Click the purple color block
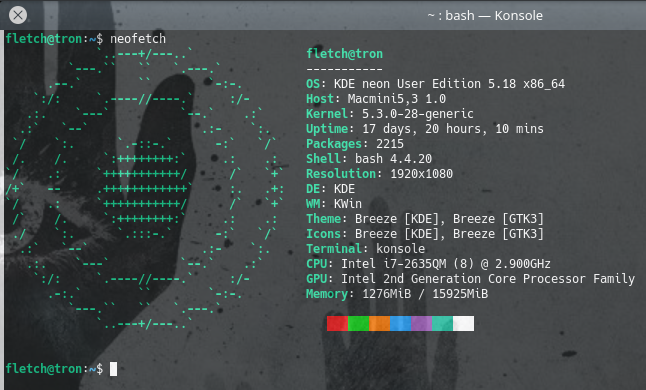Image resolution: width=646 pixels, height=390 pixels. [421, 323]
